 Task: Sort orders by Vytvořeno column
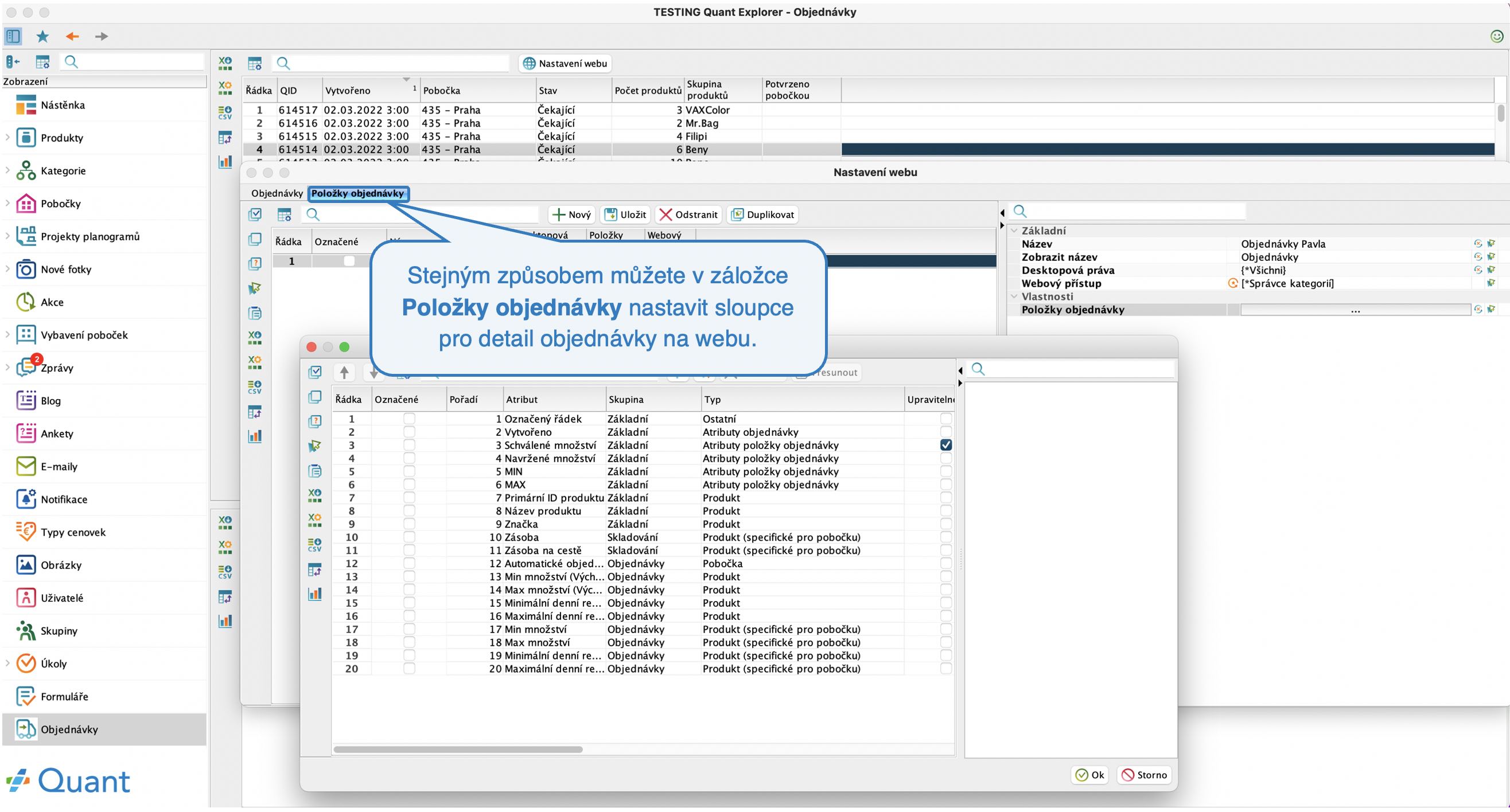tap(371, 90)
